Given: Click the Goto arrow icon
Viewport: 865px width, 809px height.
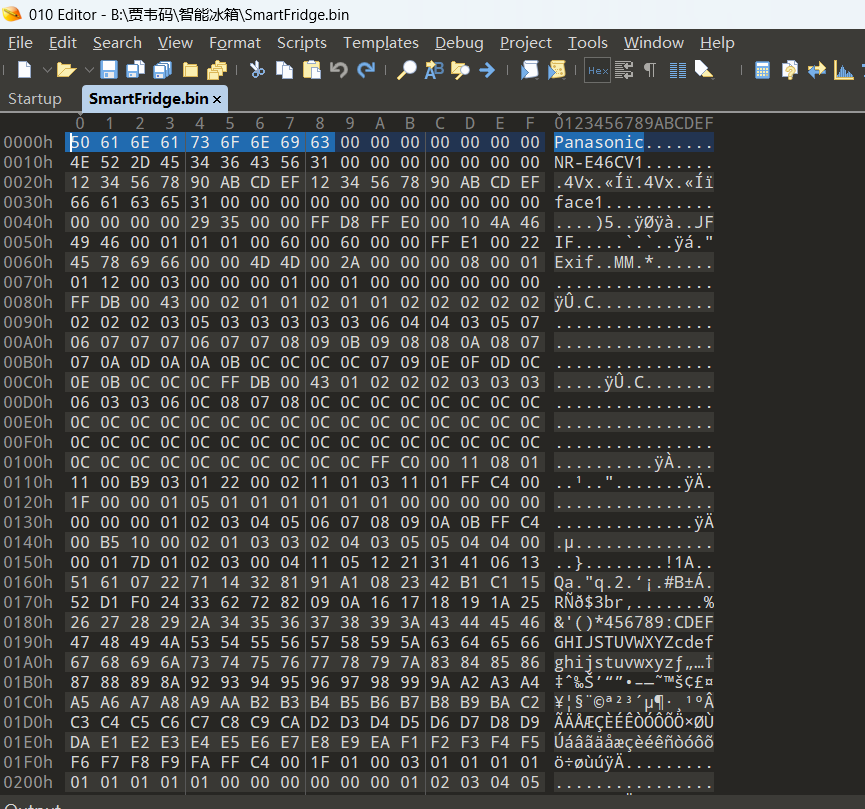Looking at the screenshot, I should coord(487,70).
